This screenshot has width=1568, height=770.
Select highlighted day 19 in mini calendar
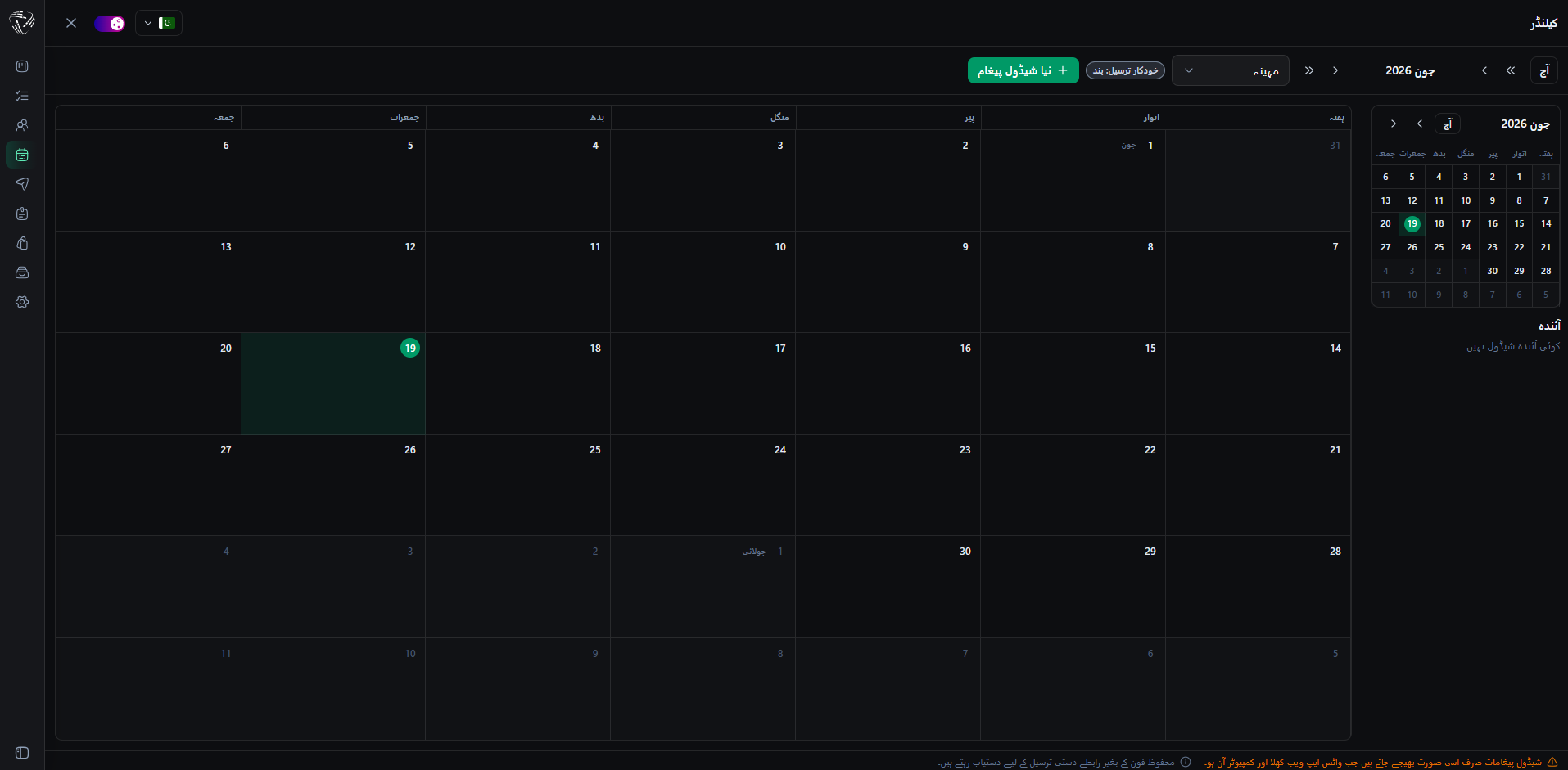point(1412,223)
